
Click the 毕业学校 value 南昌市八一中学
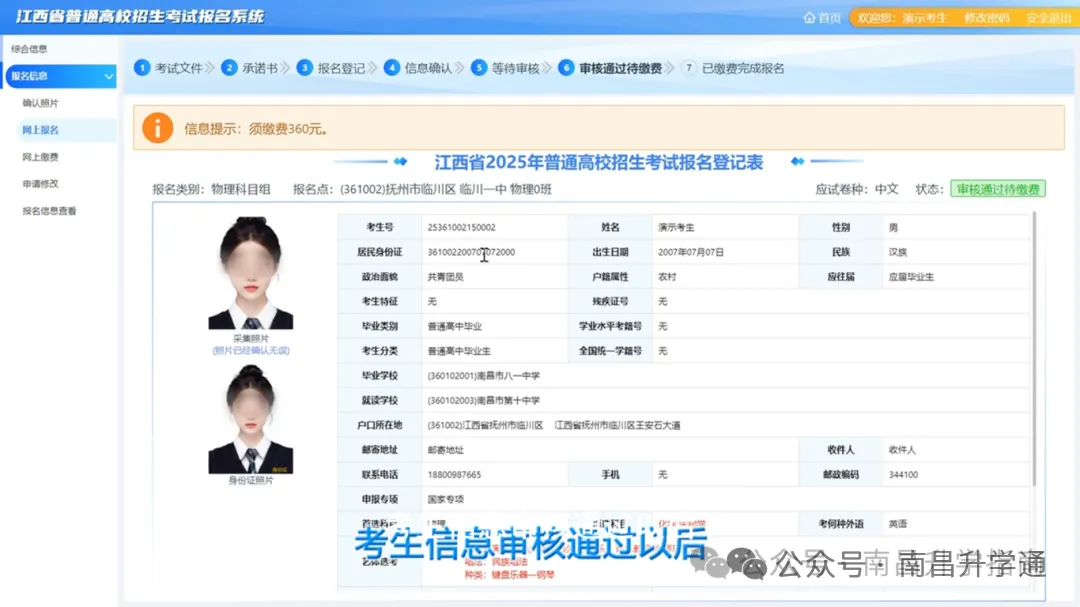pyautogui.click(x=484, y=375)
